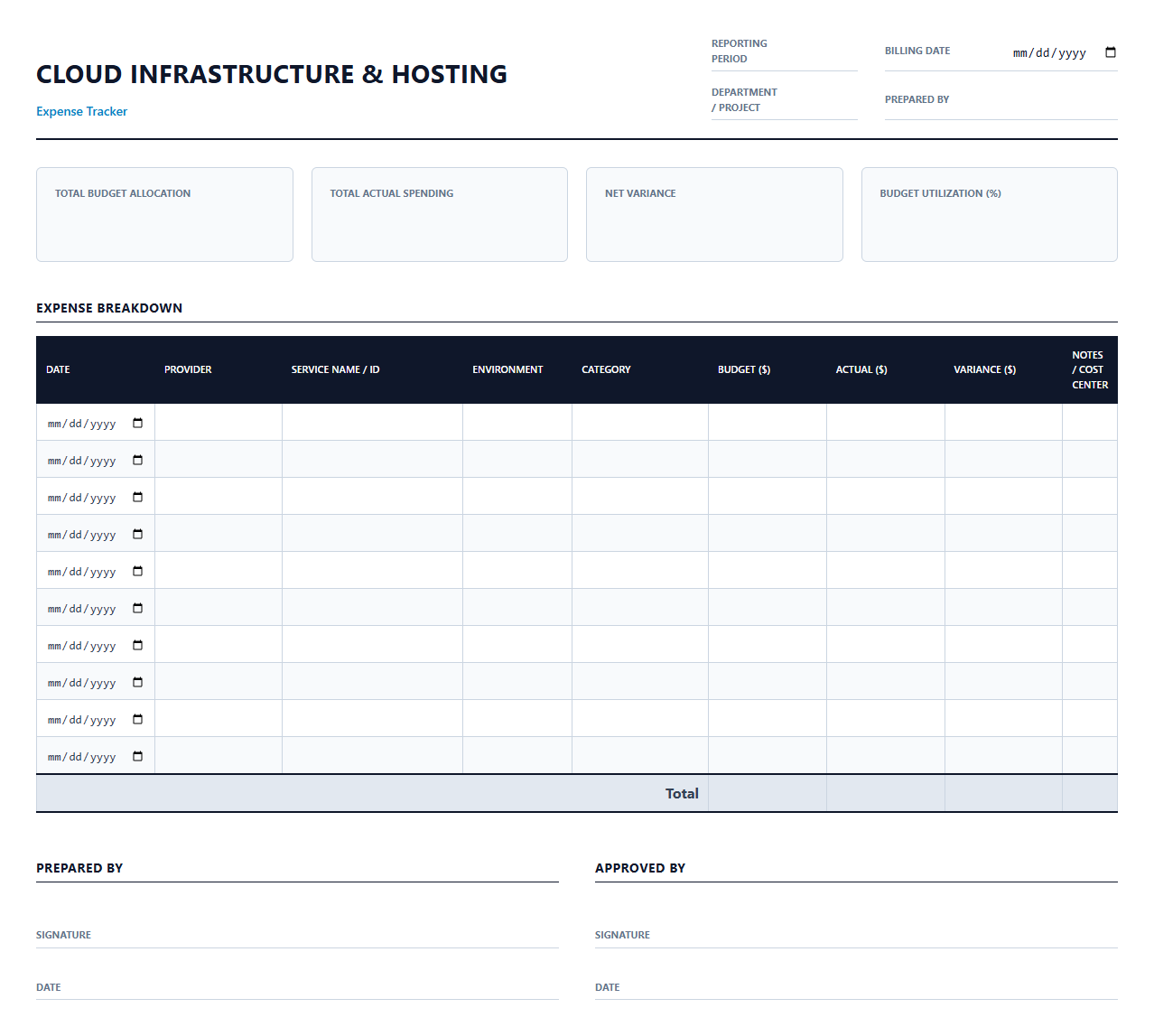Click tenth row Service Name / ID cell
The image size is (1154, 1036).
coord(373,756)
